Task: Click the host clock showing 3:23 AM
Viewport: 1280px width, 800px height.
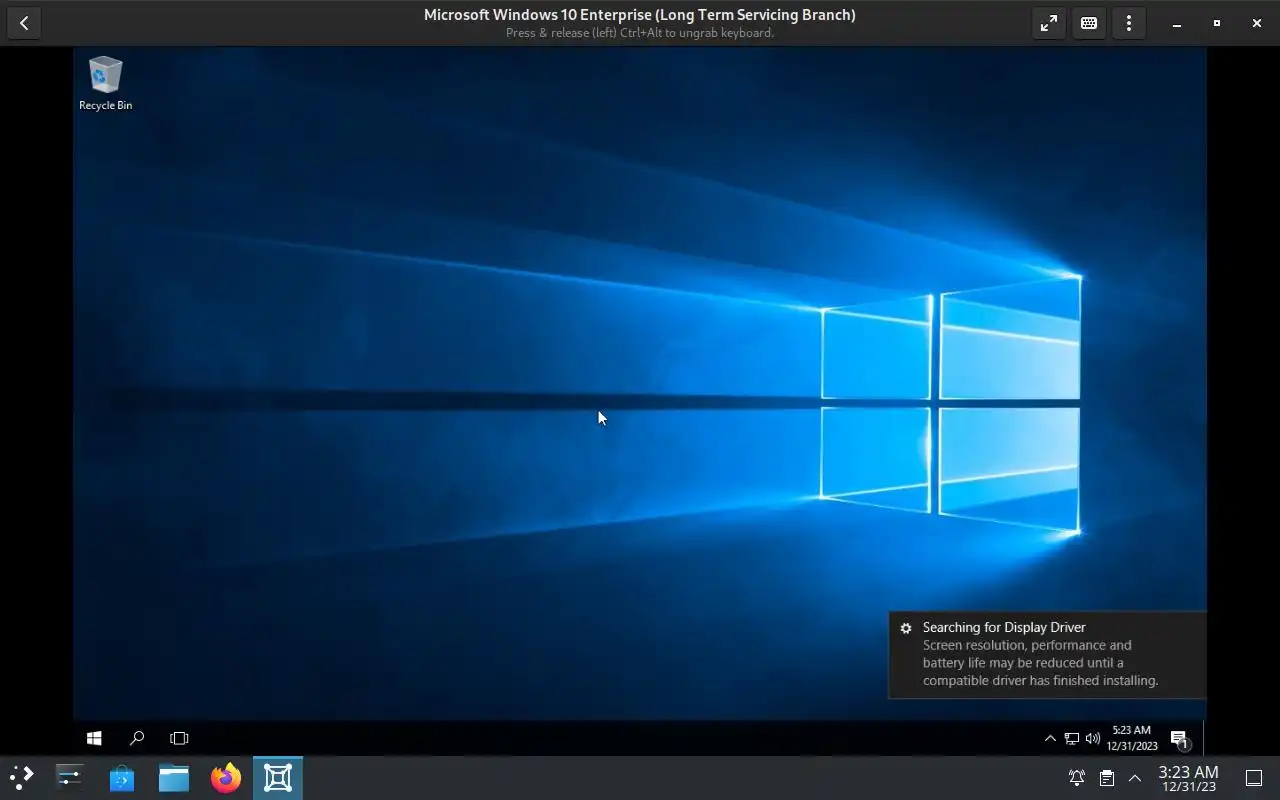Action: tap(1189, 778)
